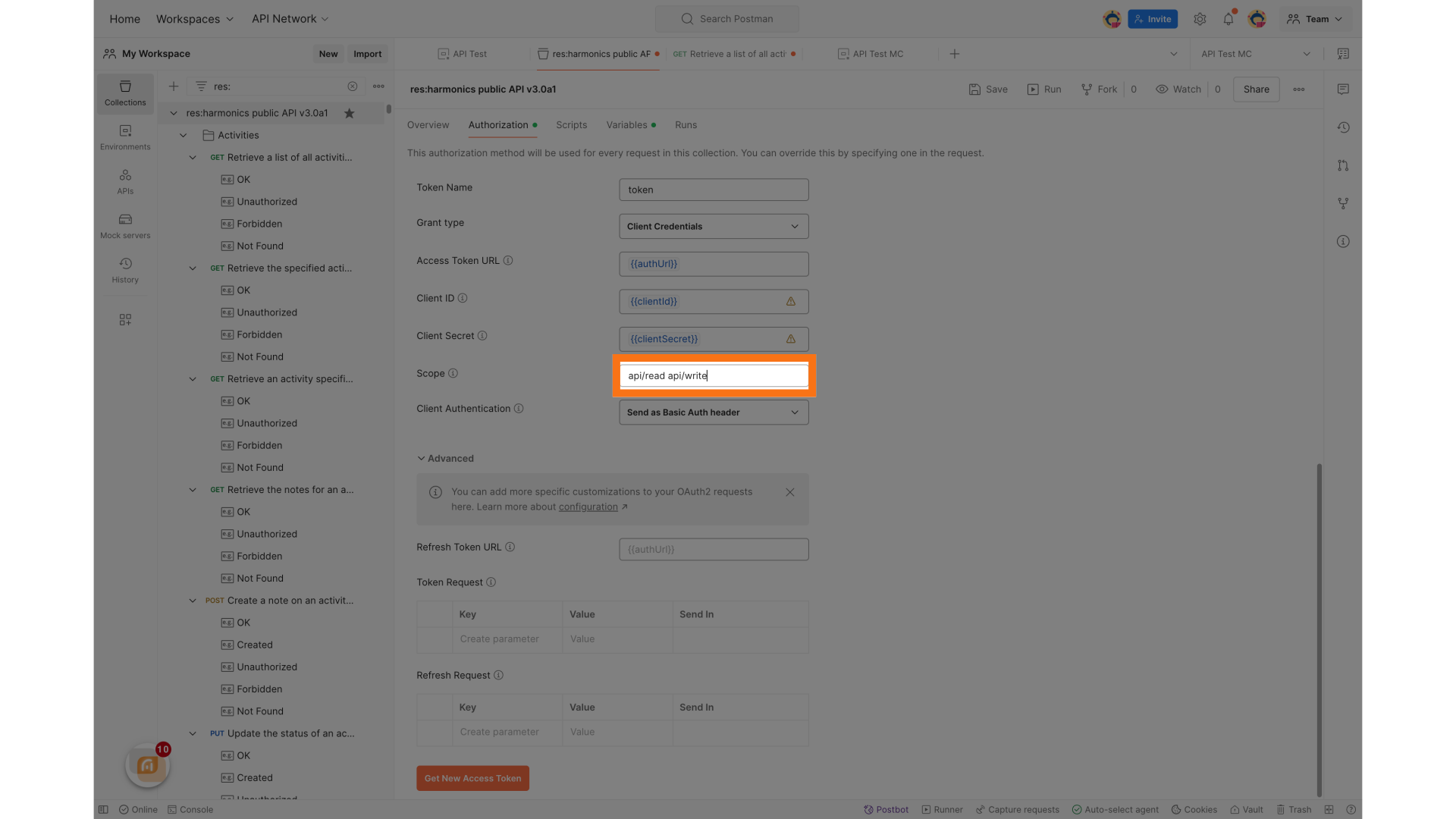Image resolution: width=1456 pixels, height=819 pixels.
Task: Open the Mock servers panel
Action: pos(124,225)
